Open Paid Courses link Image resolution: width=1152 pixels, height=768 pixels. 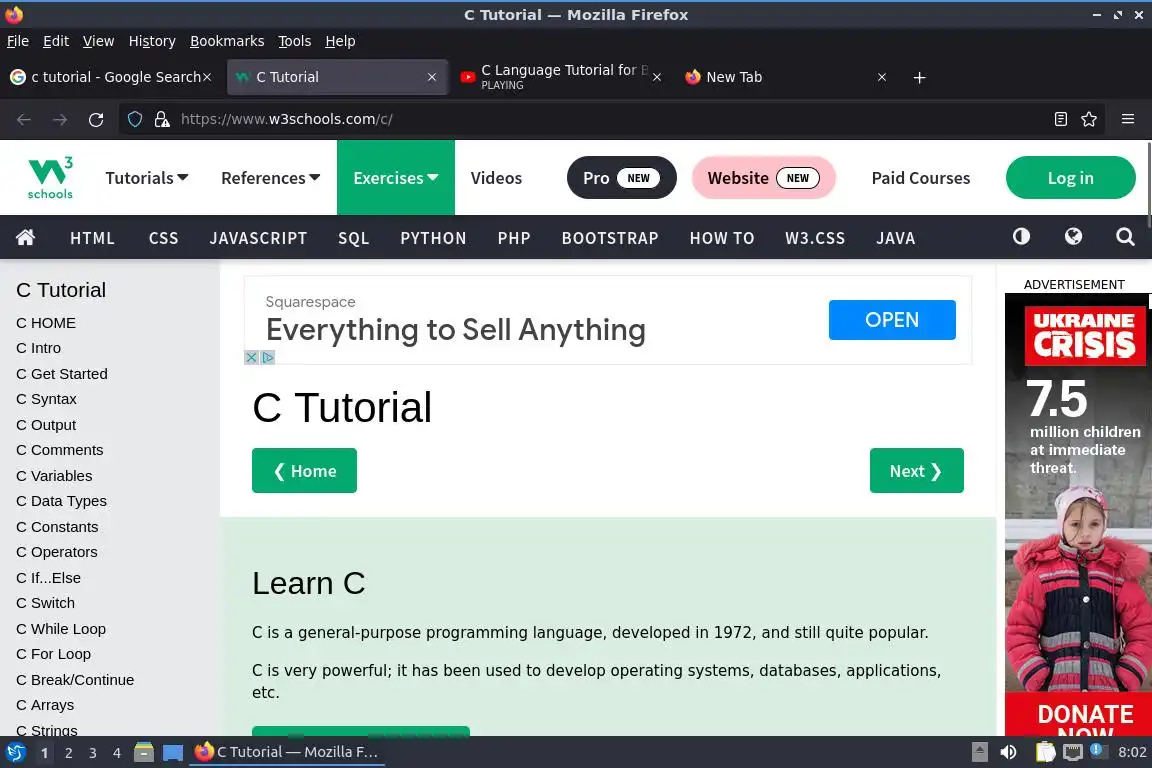pyautogui.click(x=921, y=178)
